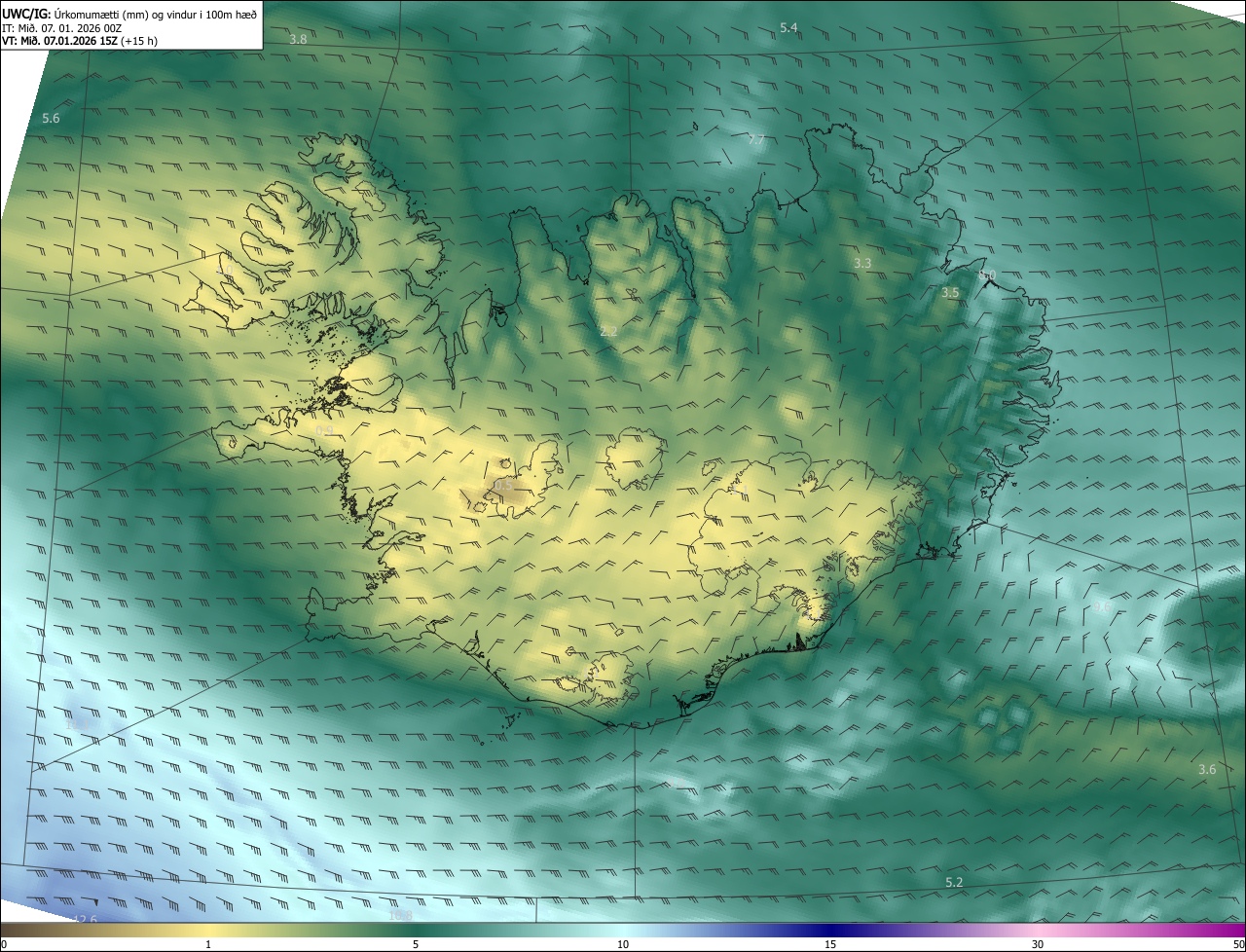Click the 1 tick label on the colorbar

(208, 945)
